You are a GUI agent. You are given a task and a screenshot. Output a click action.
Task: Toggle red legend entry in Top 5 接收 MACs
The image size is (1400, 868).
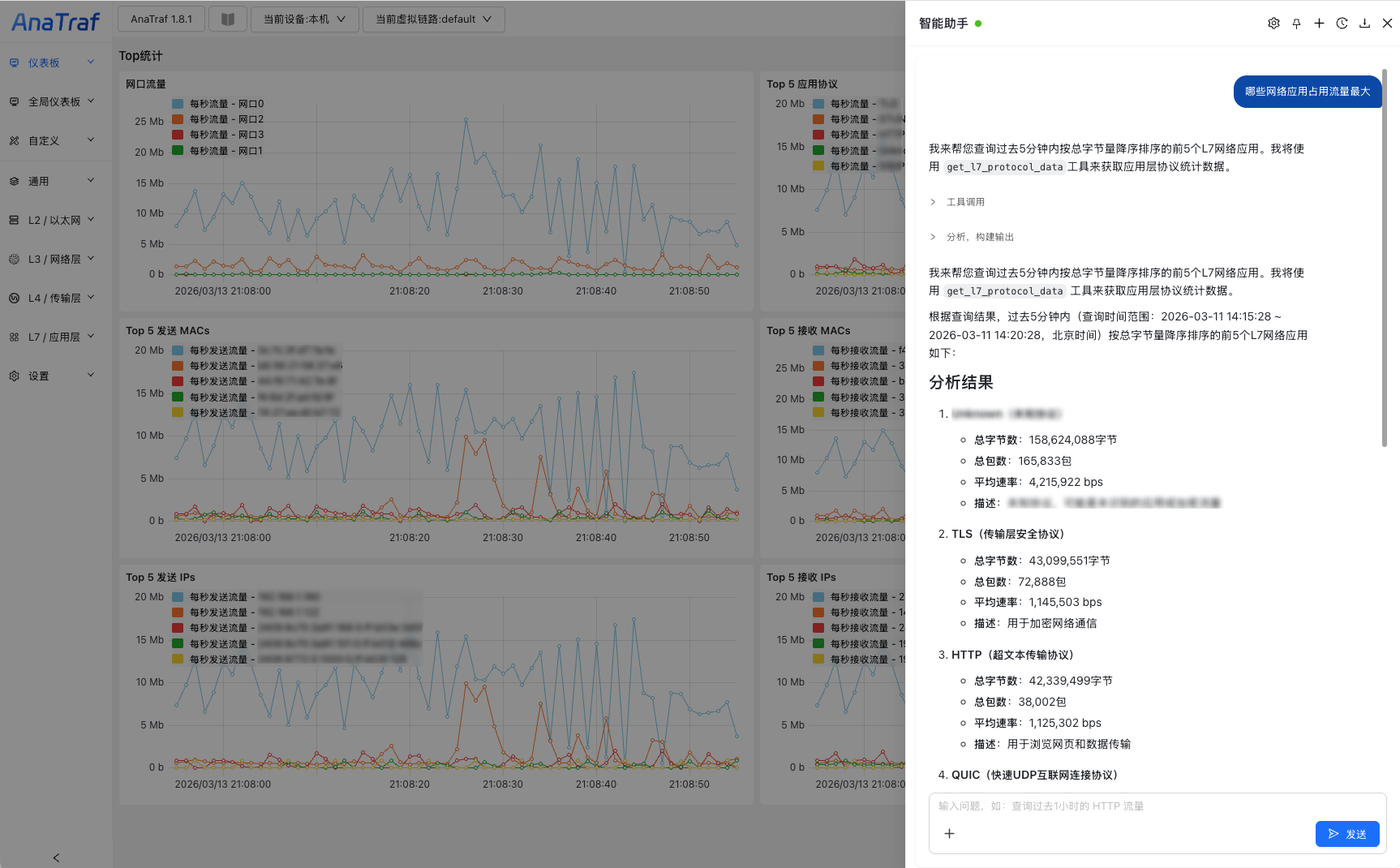859,381
